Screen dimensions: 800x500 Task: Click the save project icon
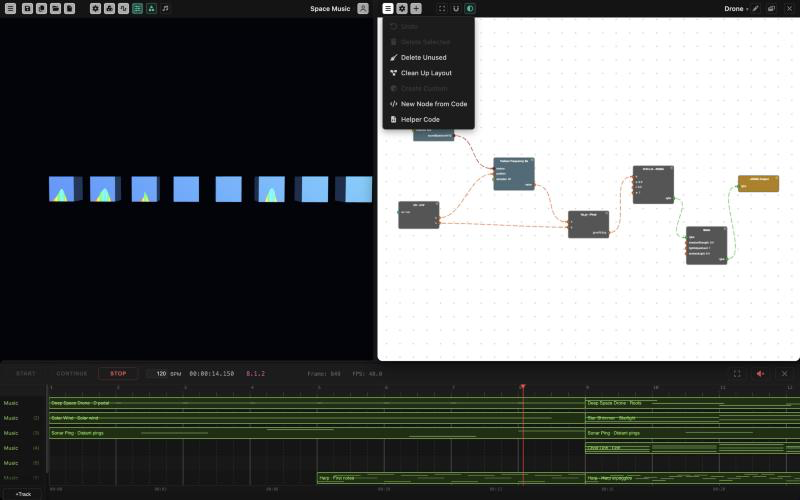[x=28, y=9]
